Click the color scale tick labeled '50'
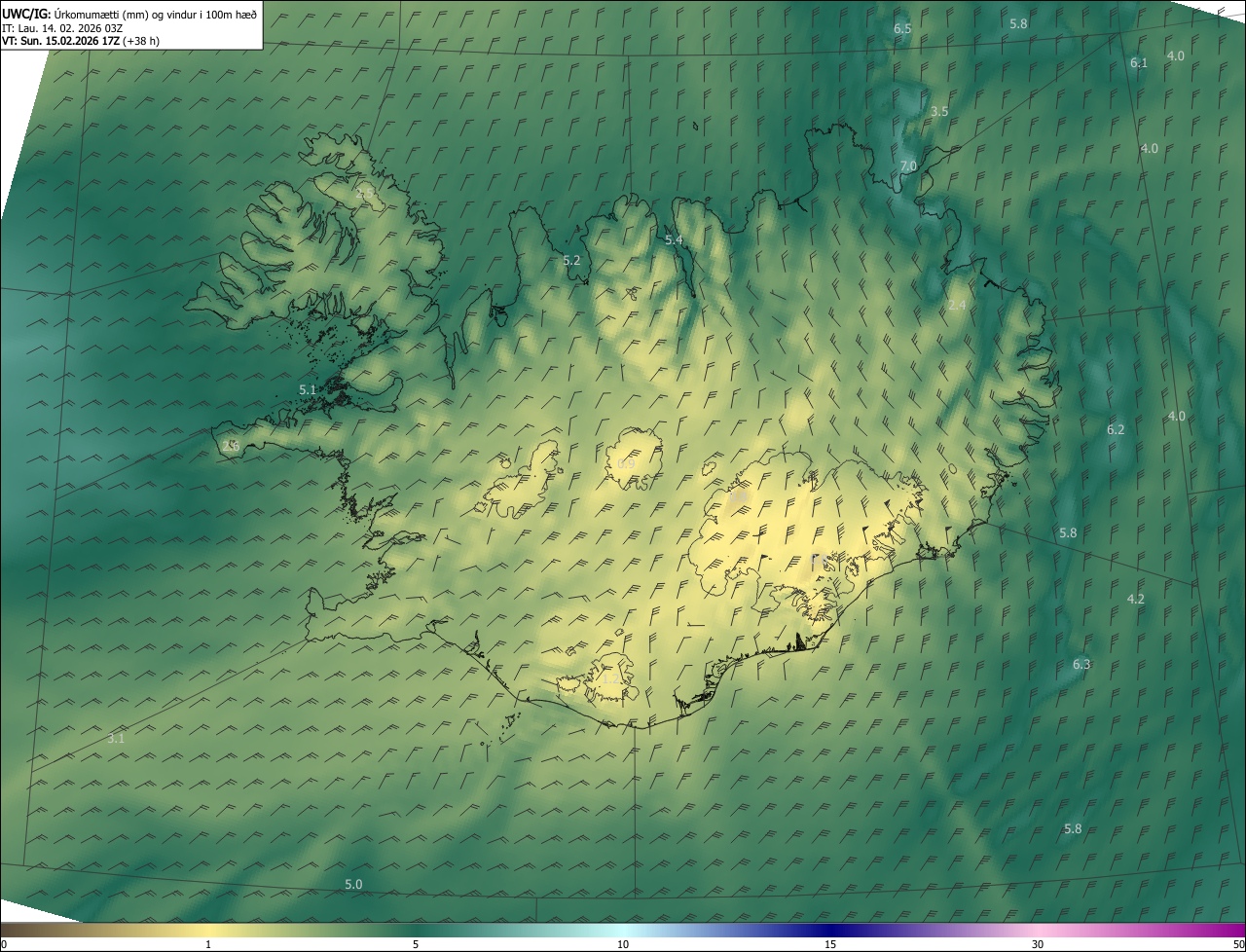1246x952 pixels. [1238, 944]
